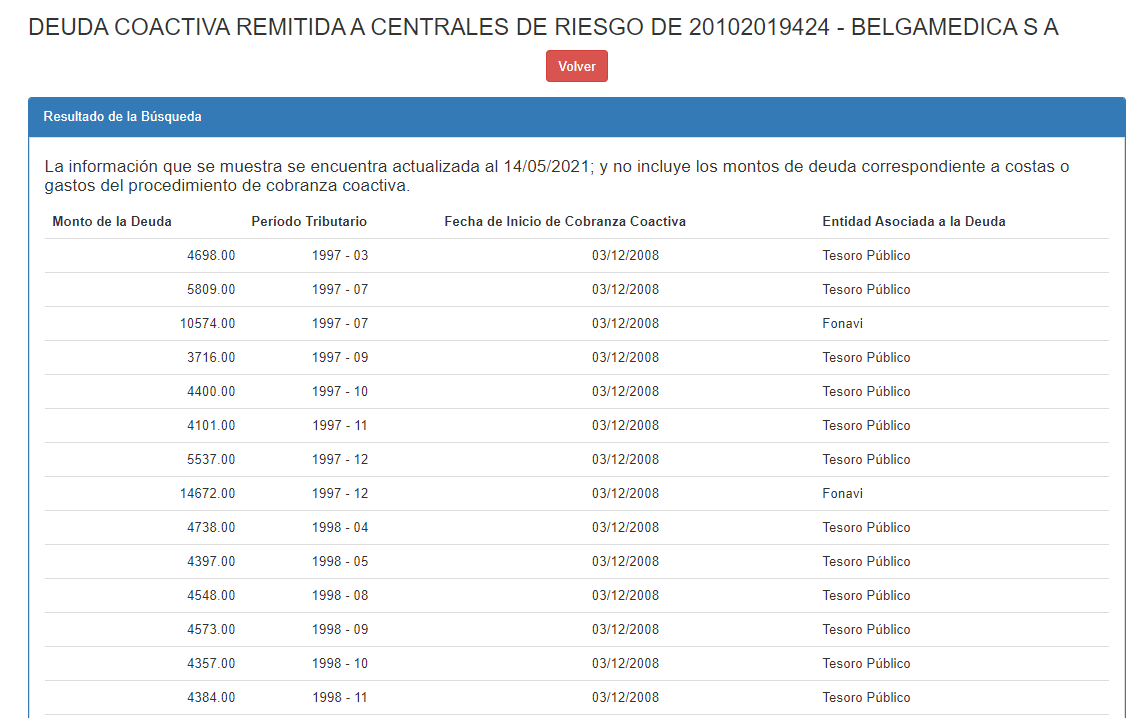Click Fonavi in the 14672.00 row
This screenshot has height=718, width=1137.
click(x=843, y=494)
